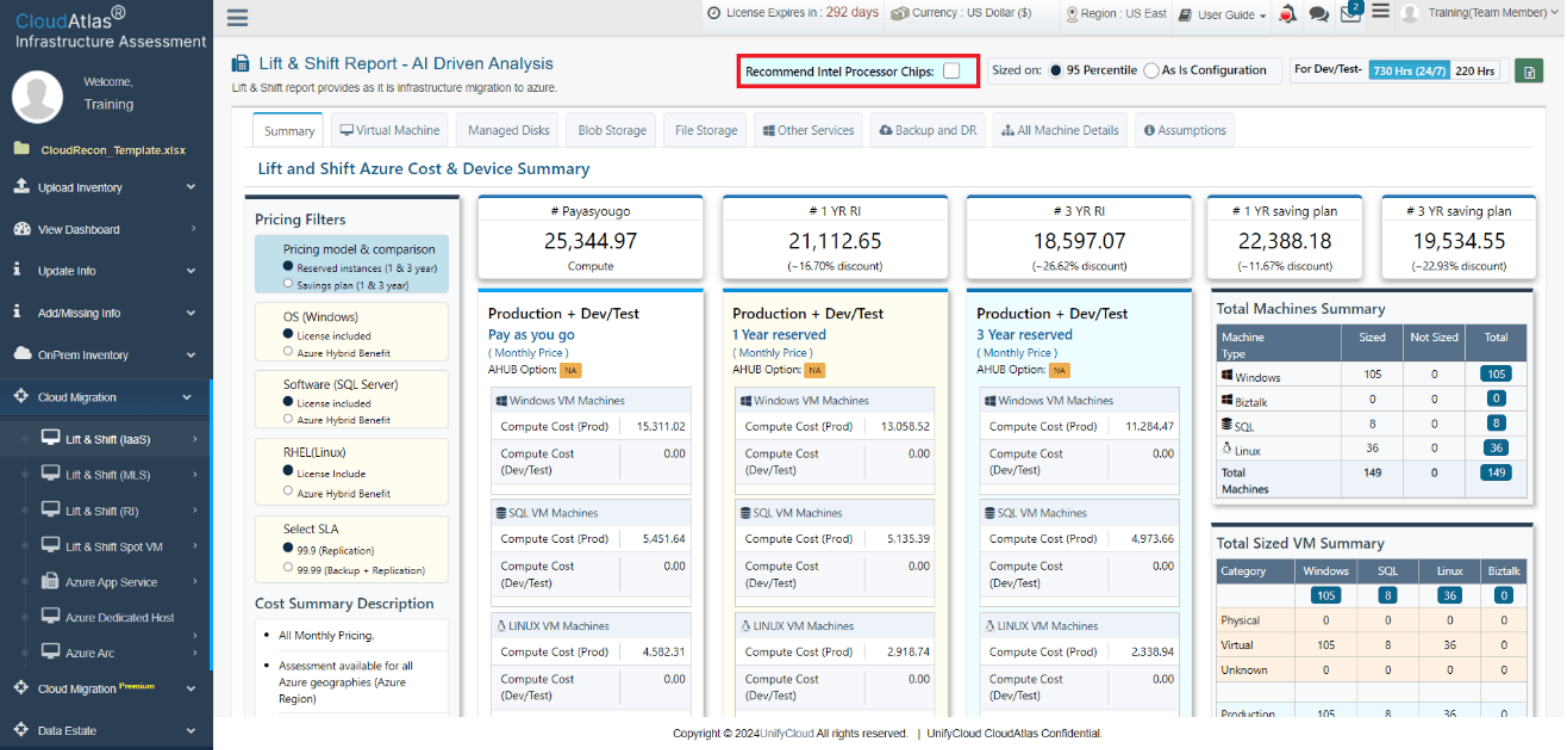Open Lift & Shift (RI) sidebar item
The height and width of the screenshot is (750, 1567).
(x=106, y=511)
